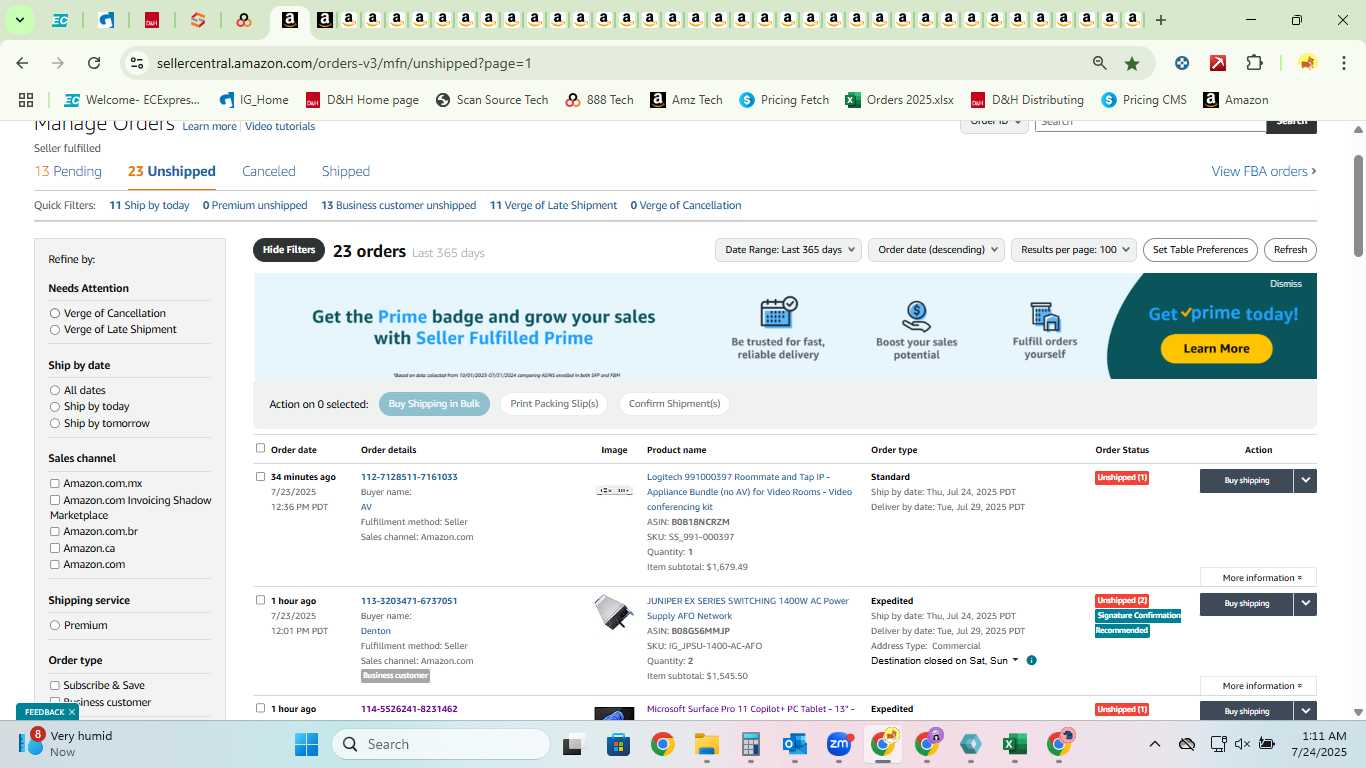Open the Orders 2025.xlsx bookmark
Viewport: 1366px width, 768px height.
(899, 100)
